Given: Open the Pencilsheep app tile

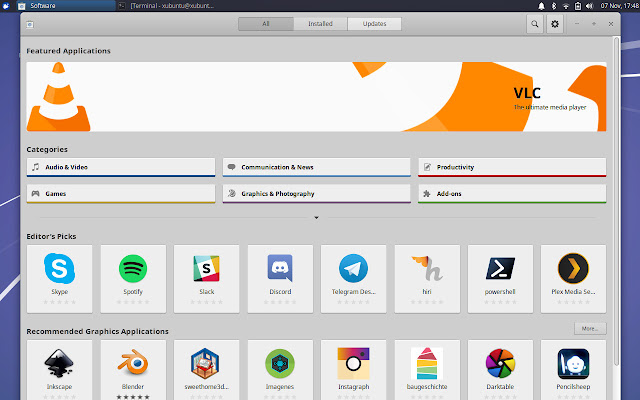Looking at the screenshot, I should [x=573, y=370].
